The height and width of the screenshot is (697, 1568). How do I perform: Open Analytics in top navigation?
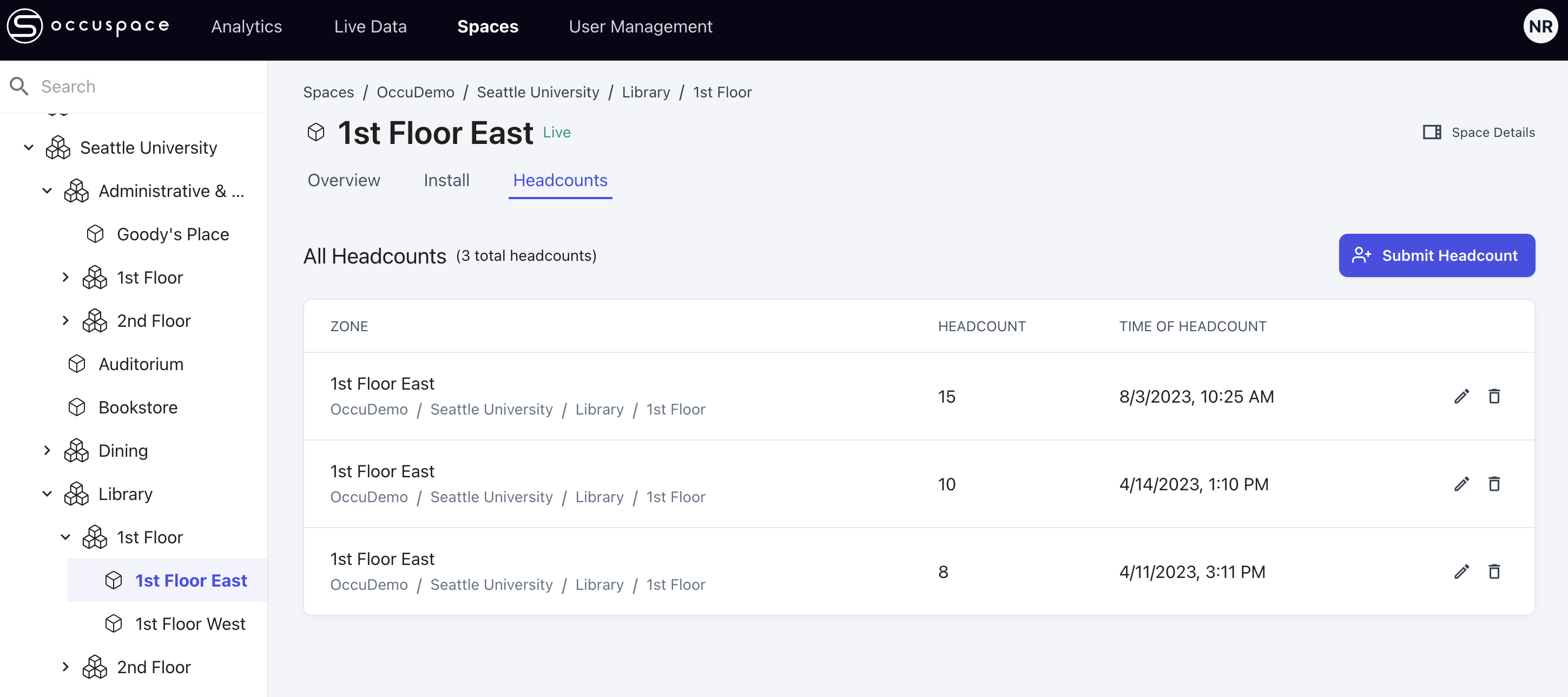pos(247,26)
